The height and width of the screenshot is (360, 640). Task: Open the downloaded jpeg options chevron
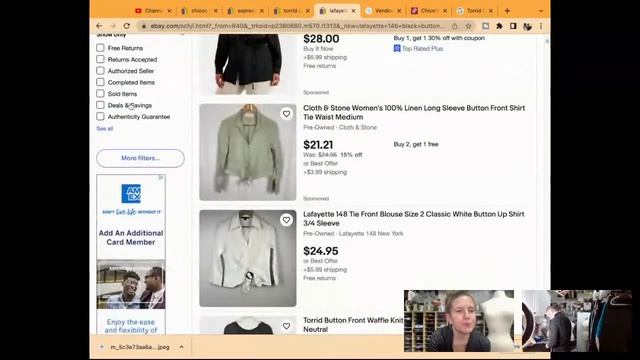[182, 347]
